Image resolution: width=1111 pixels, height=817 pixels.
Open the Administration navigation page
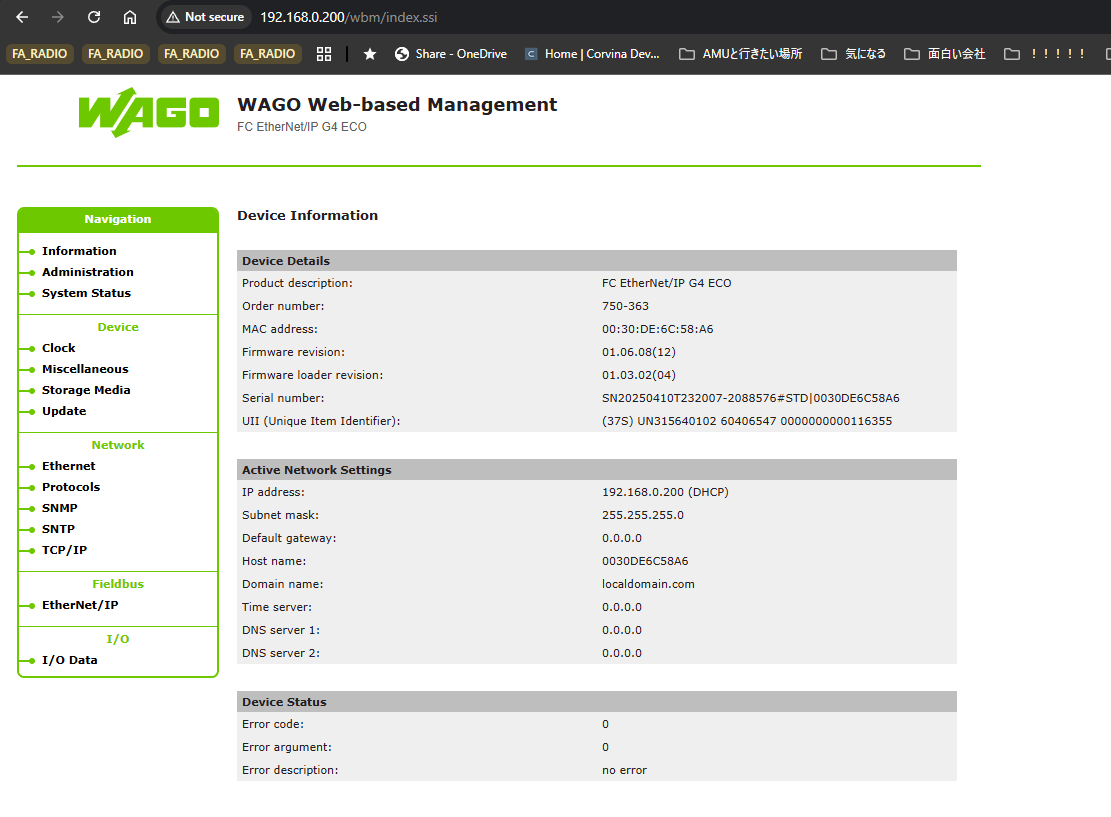87,272
